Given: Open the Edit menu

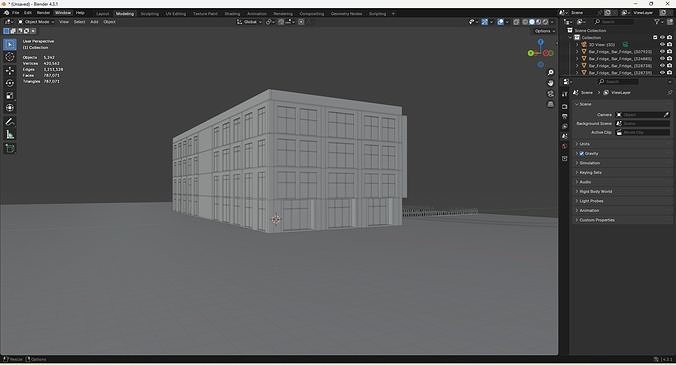Looking at the screenshot, I should (28, 13).
